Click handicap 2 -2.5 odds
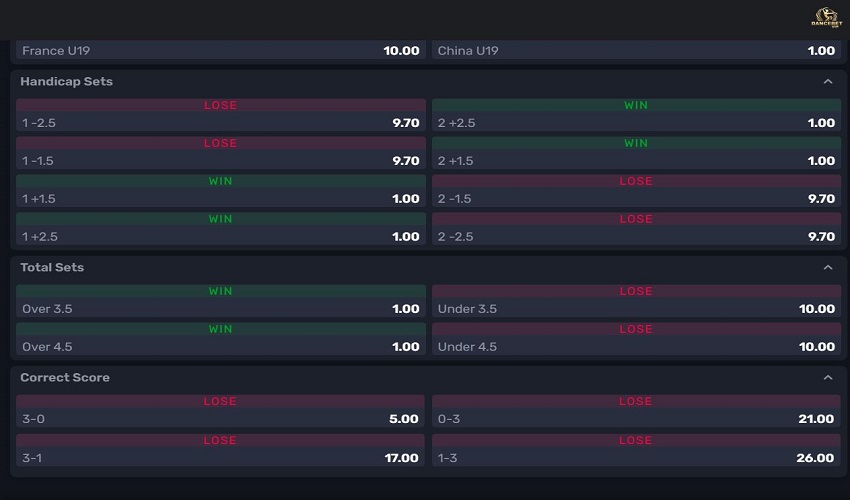850x500 pixels. pos(636,237)
